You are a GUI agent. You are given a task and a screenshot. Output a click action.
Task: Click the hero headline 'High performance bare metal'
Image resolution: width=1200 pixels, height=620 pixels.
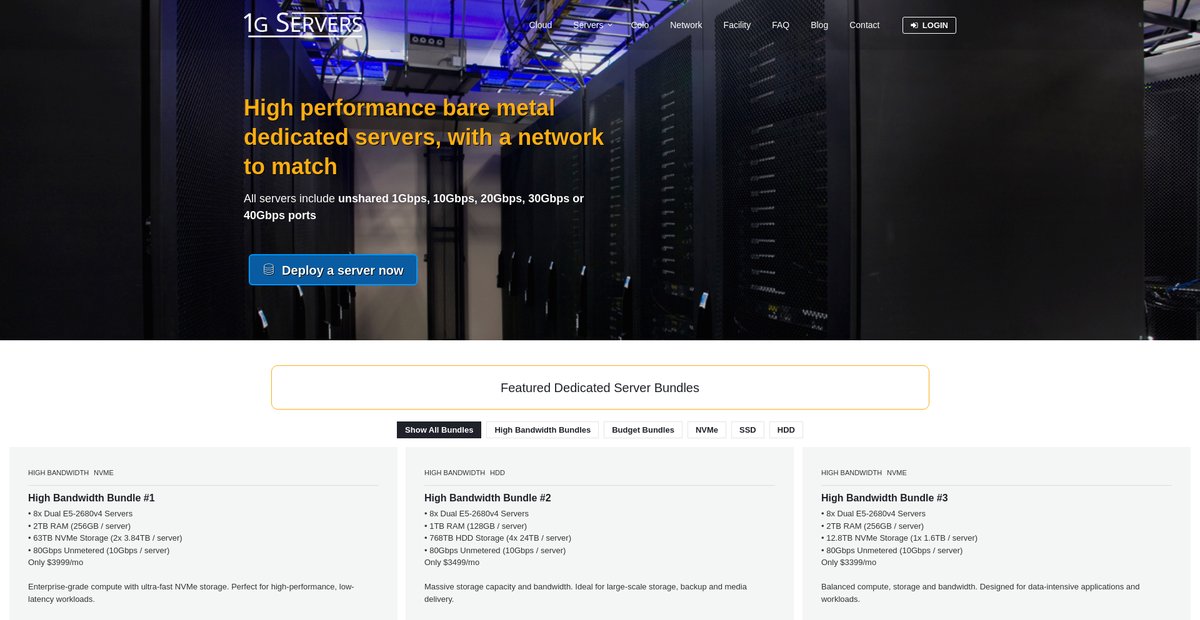pyautogui.click(x=399, y=108)
